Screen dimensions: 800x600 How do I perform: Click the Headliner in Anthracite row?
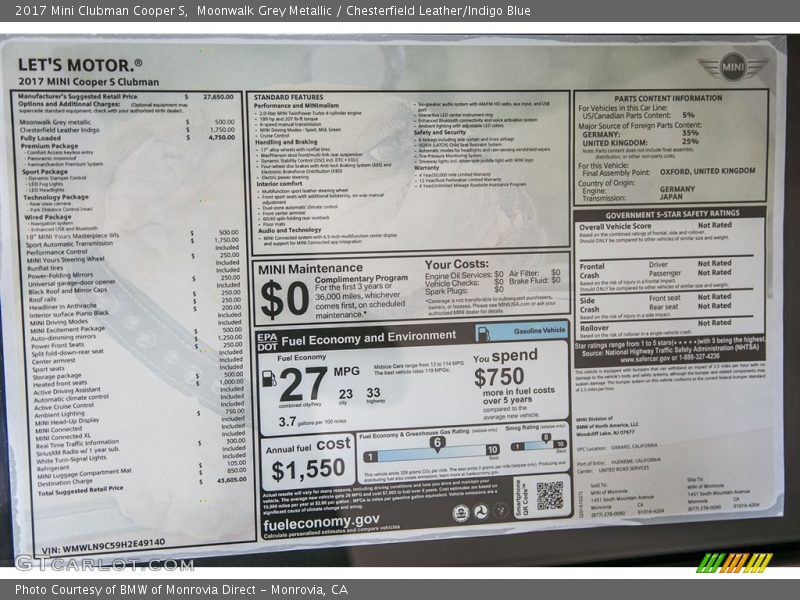(135, 306)
